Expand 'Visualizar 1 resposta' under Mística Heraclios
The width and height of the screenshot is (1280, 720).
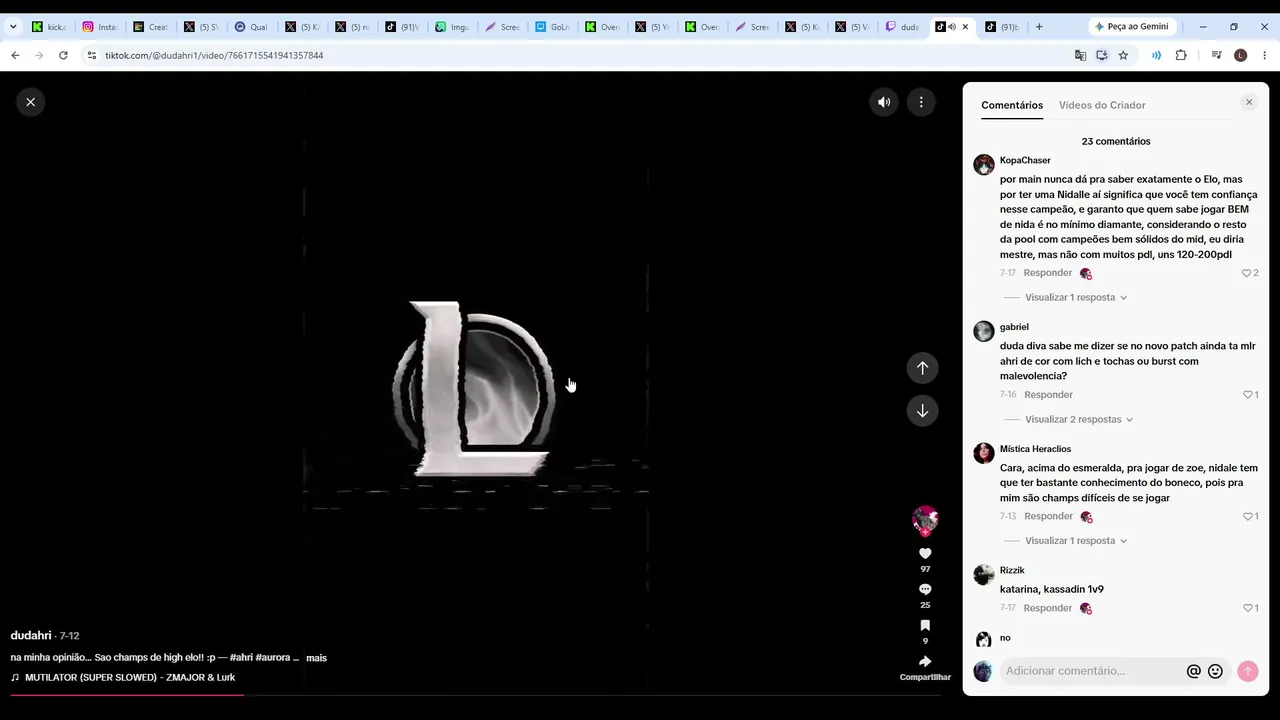click(1075, 541)
